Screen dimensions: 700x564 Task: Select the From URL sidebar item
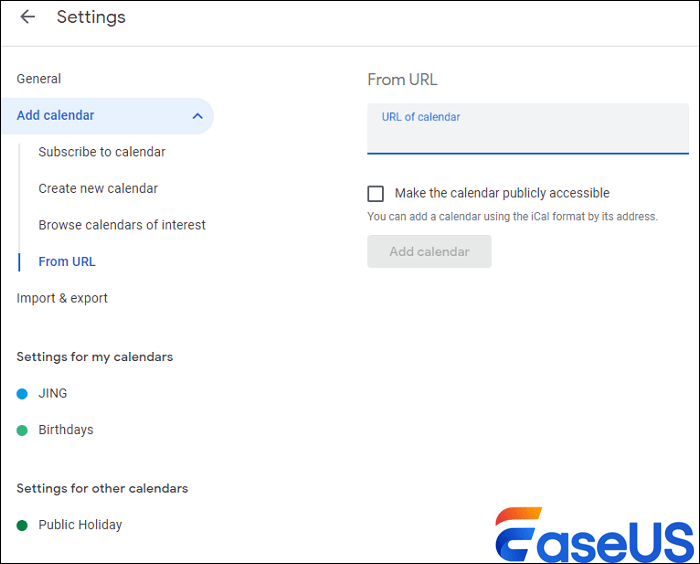pos(67,262)
